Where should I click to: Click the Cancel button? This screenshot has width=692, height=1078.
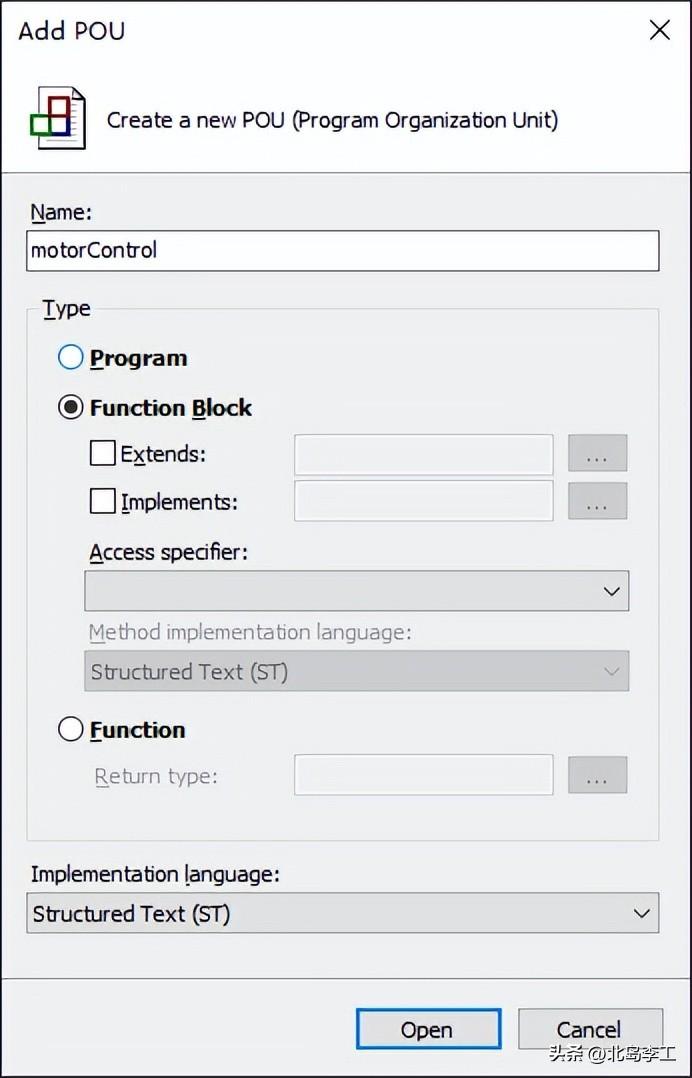pos(589,1029)
